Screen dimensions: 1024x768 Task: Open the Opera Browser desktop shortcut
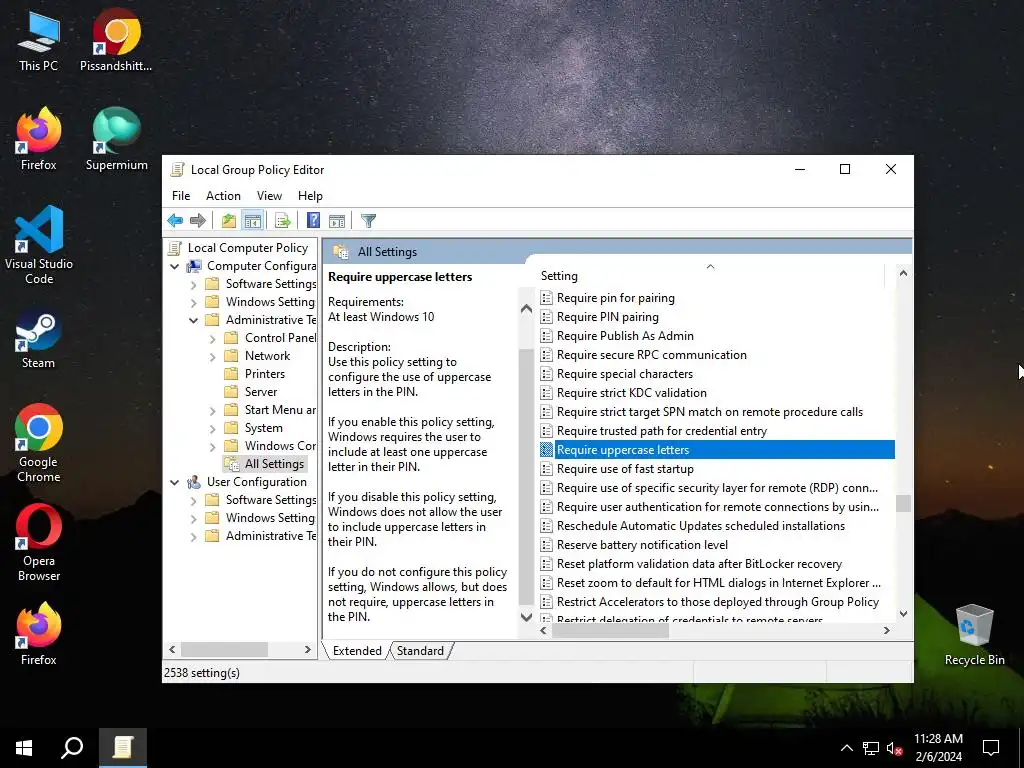tap(39, 542)
